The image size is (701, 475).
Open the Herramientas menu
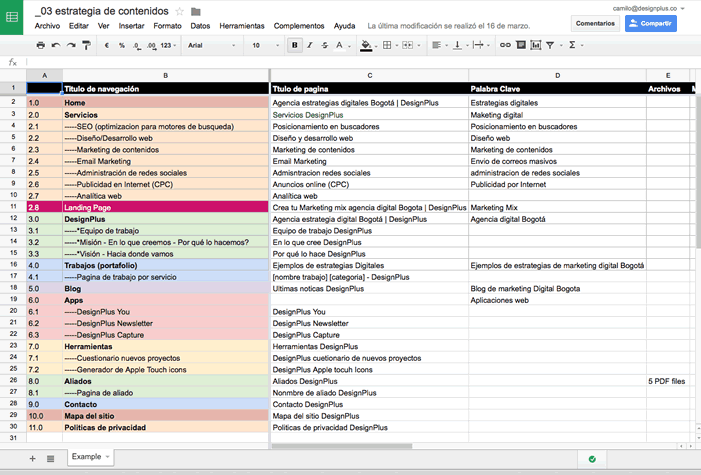tap(242, 26)
